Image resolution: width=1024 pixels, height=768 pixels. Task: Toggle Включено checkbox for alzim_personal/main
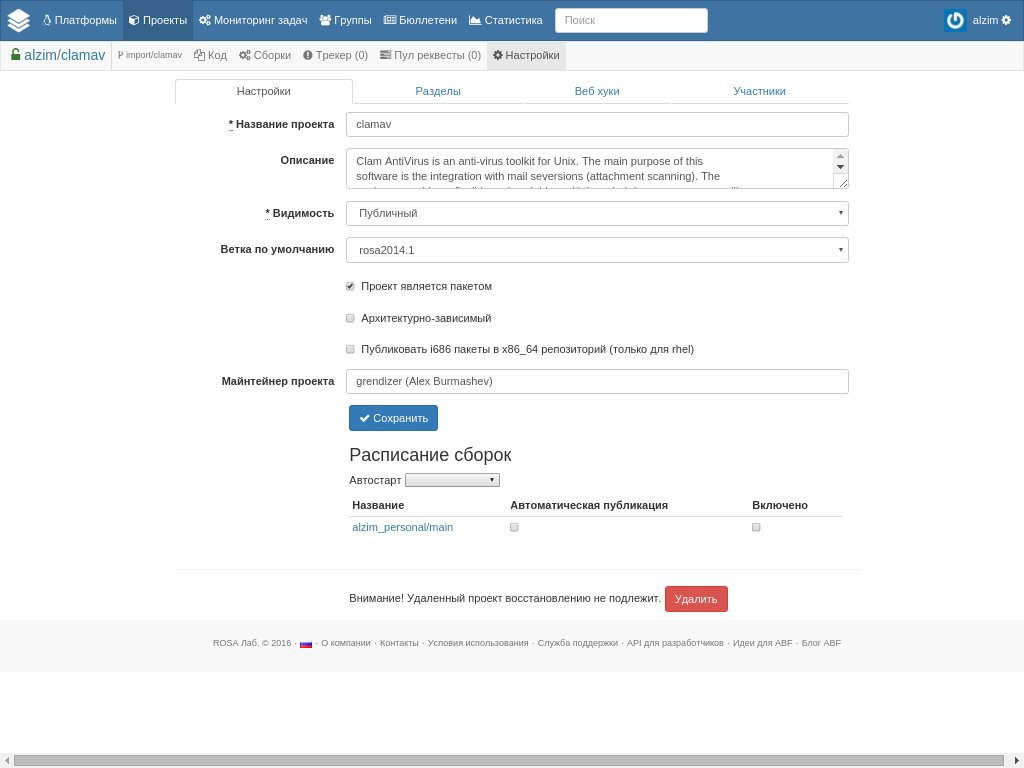[756, 527]
